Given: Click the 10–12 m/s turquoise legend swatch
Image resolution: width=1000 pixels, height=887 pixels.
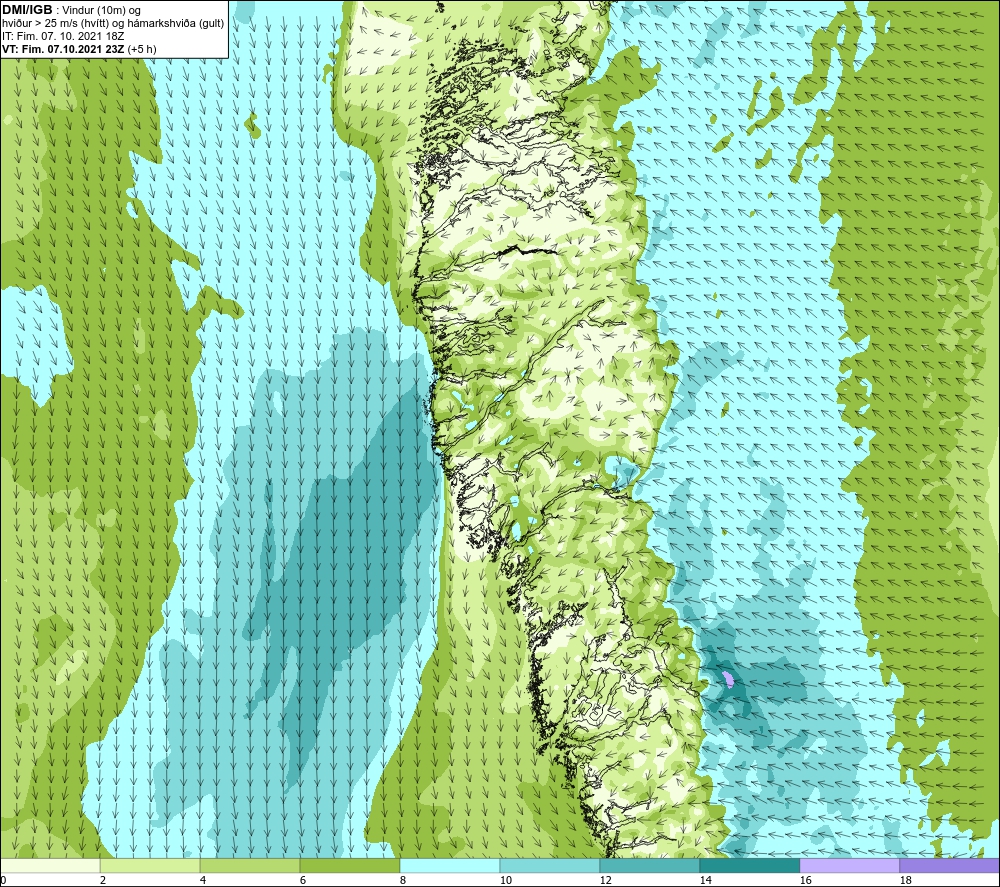Looking at the screenshot, I should pos(549,865).
